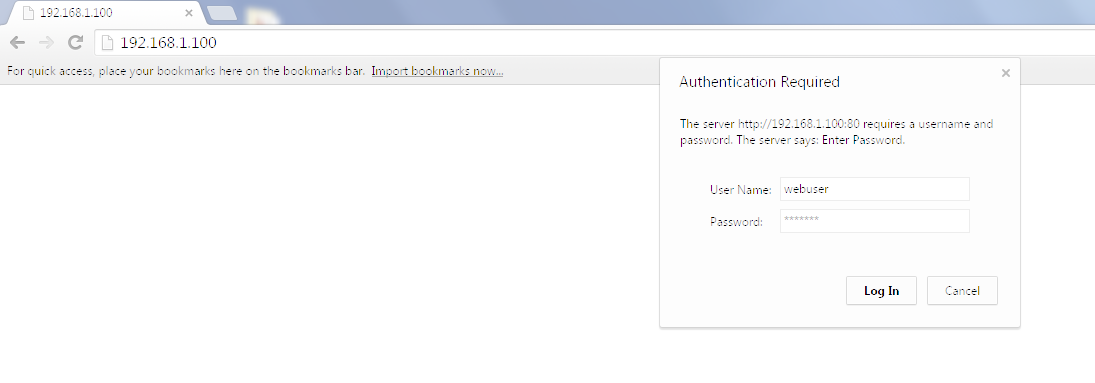
Task: Click the page info icon in address bar
Action: (108, 43)
